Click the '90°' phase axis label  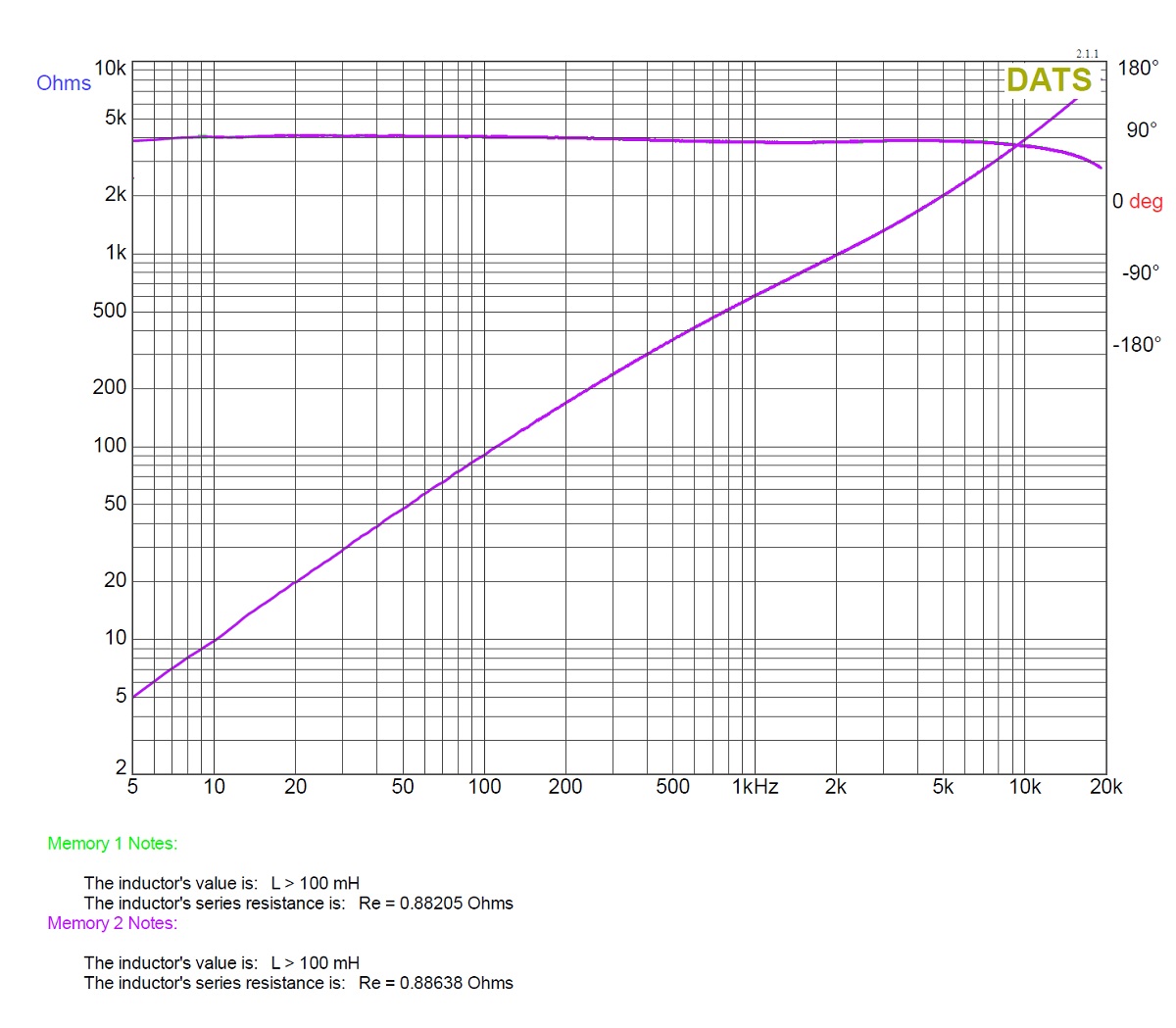[x=1143, y=130]
